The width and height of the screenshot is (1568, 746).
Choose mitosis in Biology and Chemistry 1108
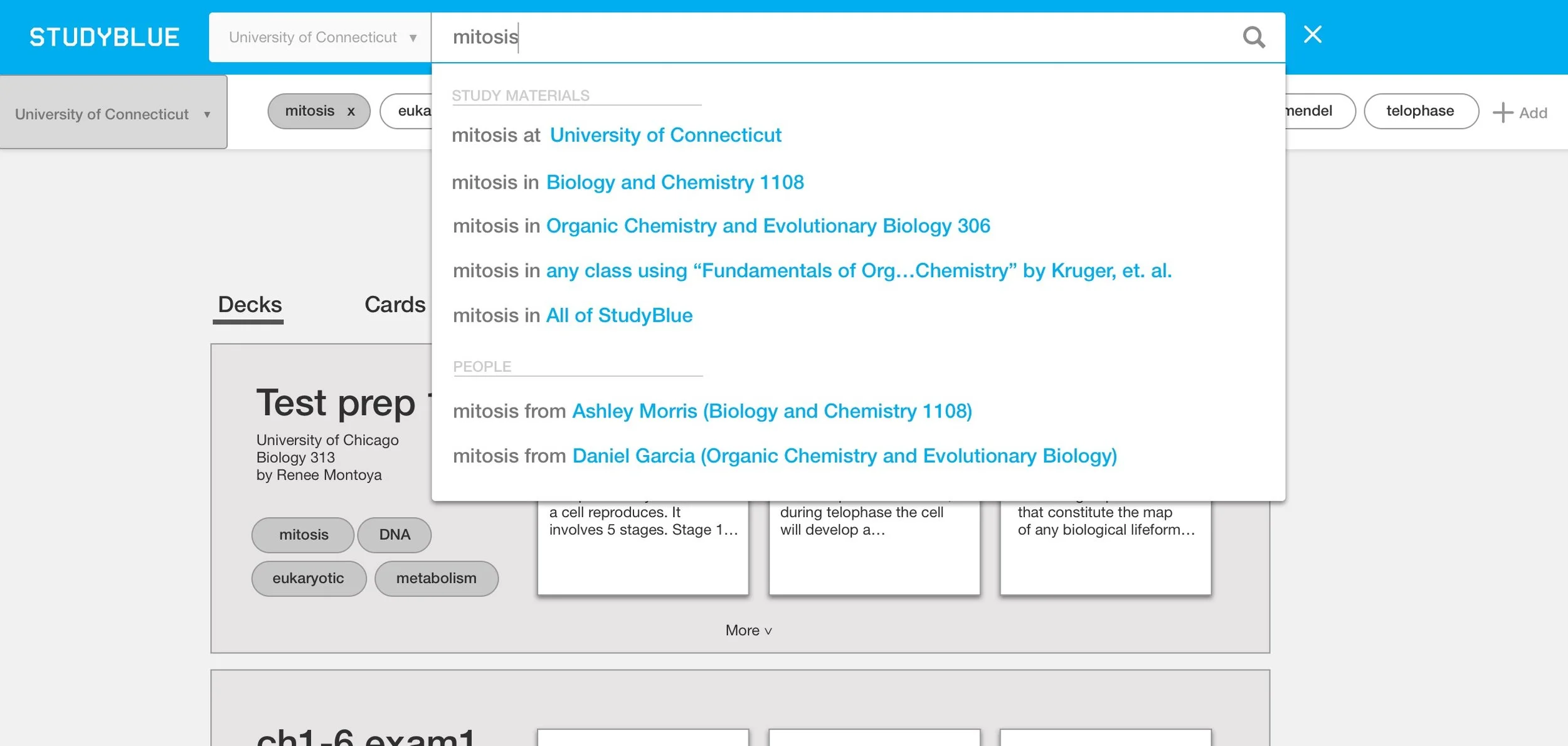(x=628, y=182)
